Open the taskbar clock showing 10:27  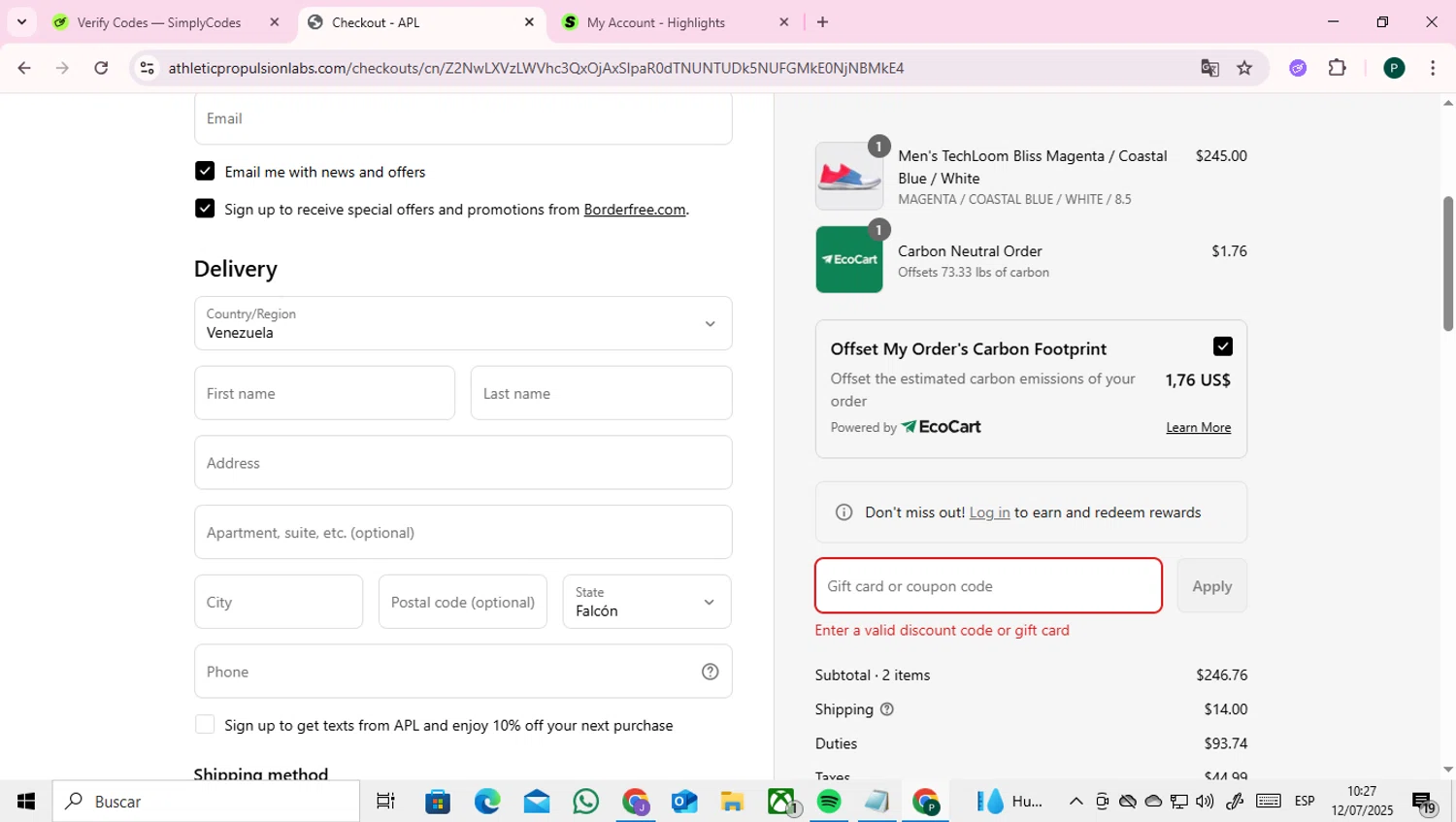click(x=1362, y=802)
